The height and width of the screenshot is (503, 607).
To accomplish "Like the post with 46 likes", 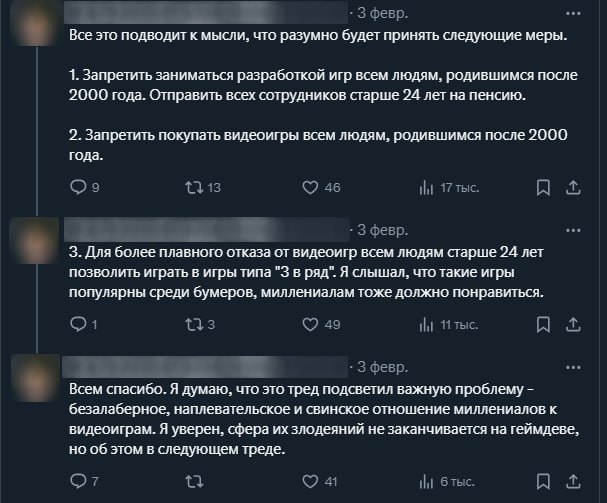I will [310, 186].
